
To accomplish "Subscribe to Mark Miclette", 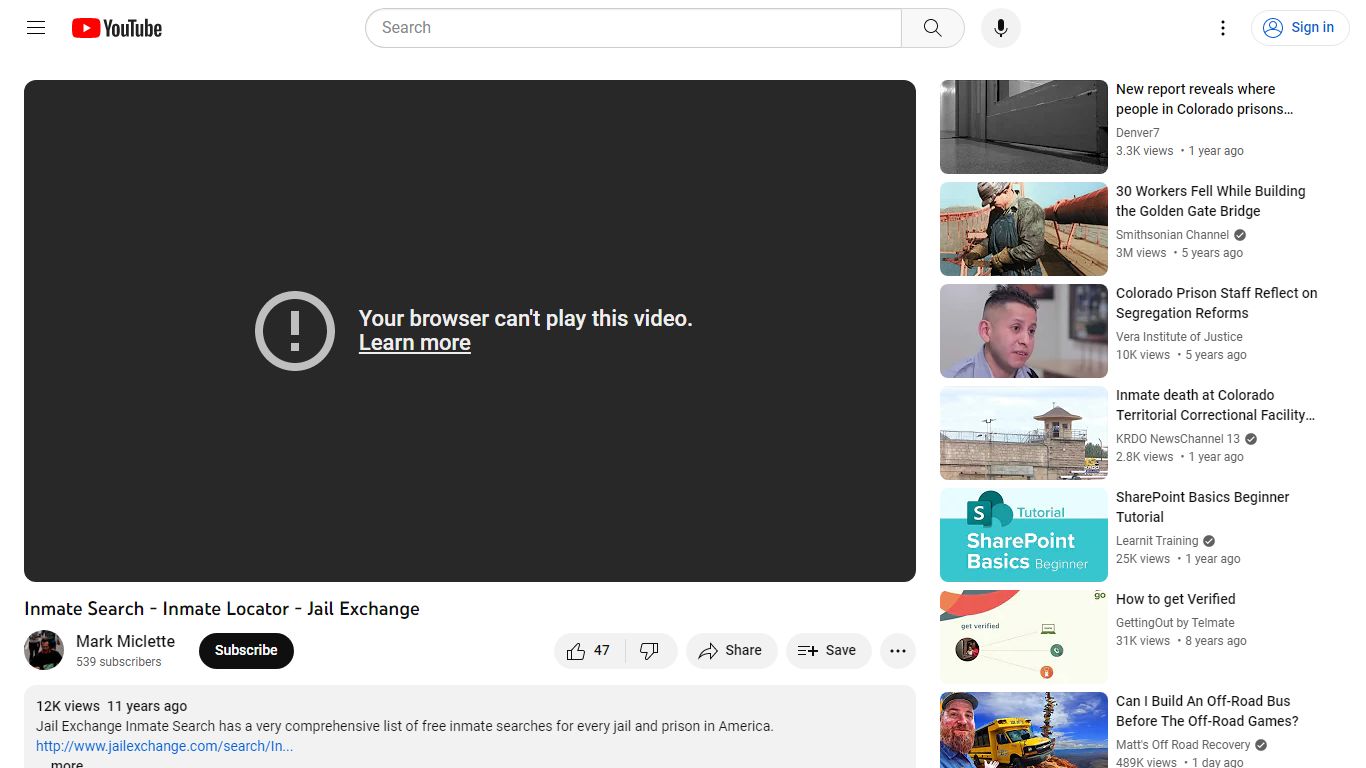I will point(246,650).
